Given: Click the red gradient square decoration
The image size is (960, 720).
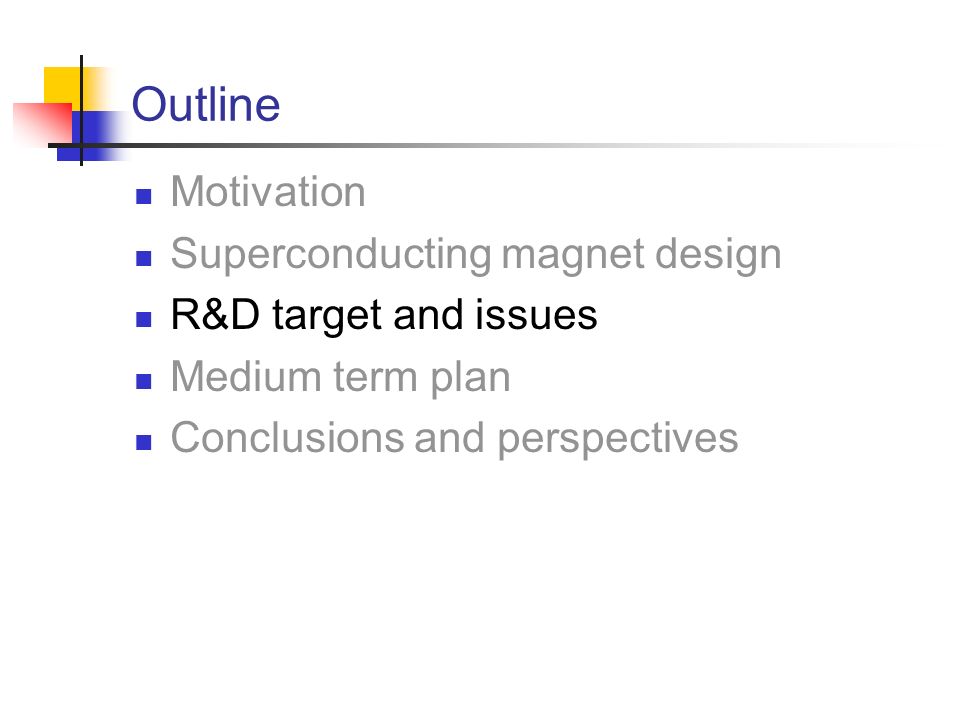Looking at the screenshot, I should [x=42, y=124].
